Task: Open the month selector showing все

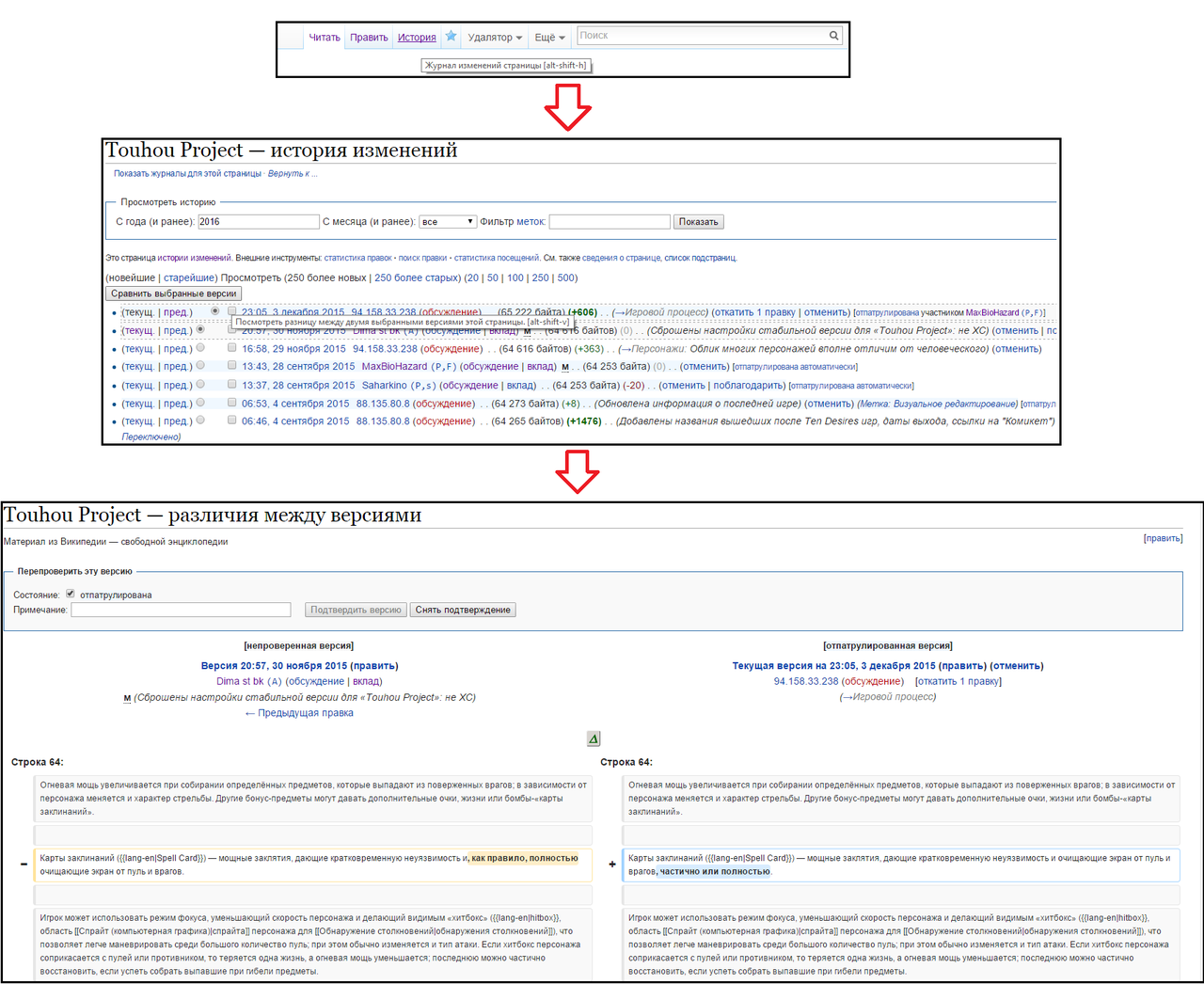Action: [x=448, y=222]
